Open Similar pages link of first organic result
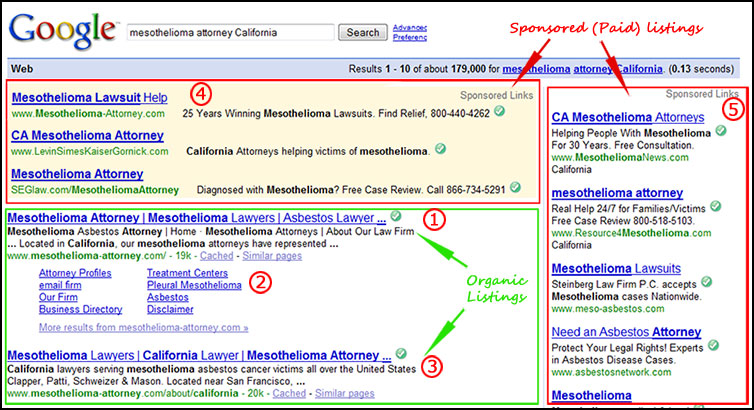 point(272,256)
